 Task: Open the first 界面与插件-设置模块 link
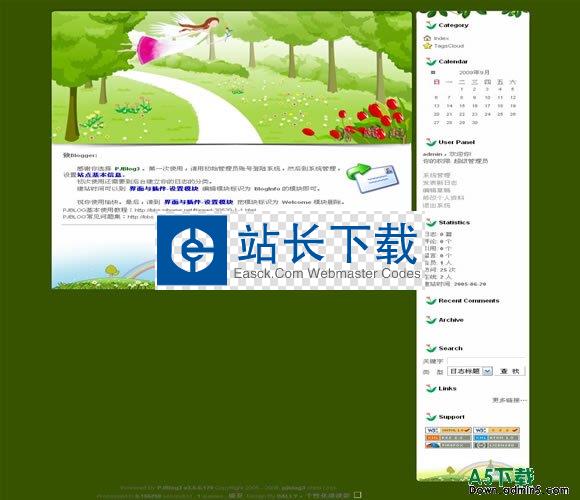tap(164, 189)
